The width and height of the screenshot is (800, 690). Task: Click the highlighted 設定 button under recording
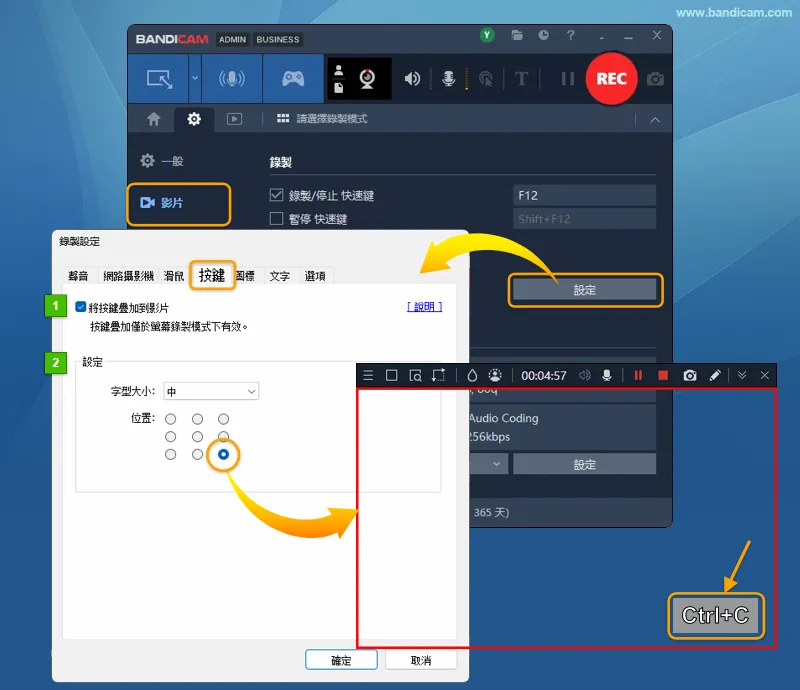[x=584, y=290]
